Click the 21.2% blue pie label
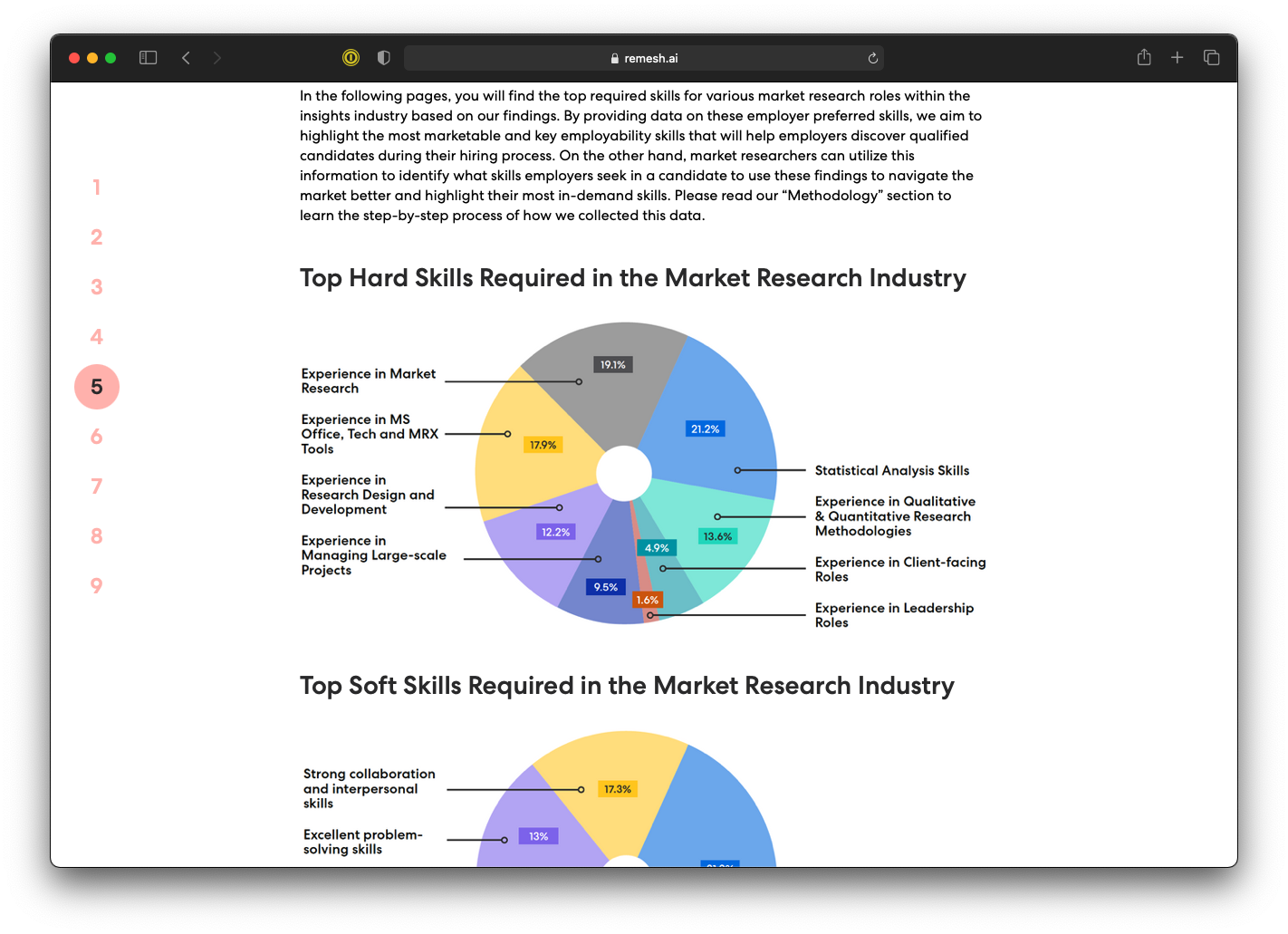The width and height of the screenshot is (1288, 934). point(706,429)
